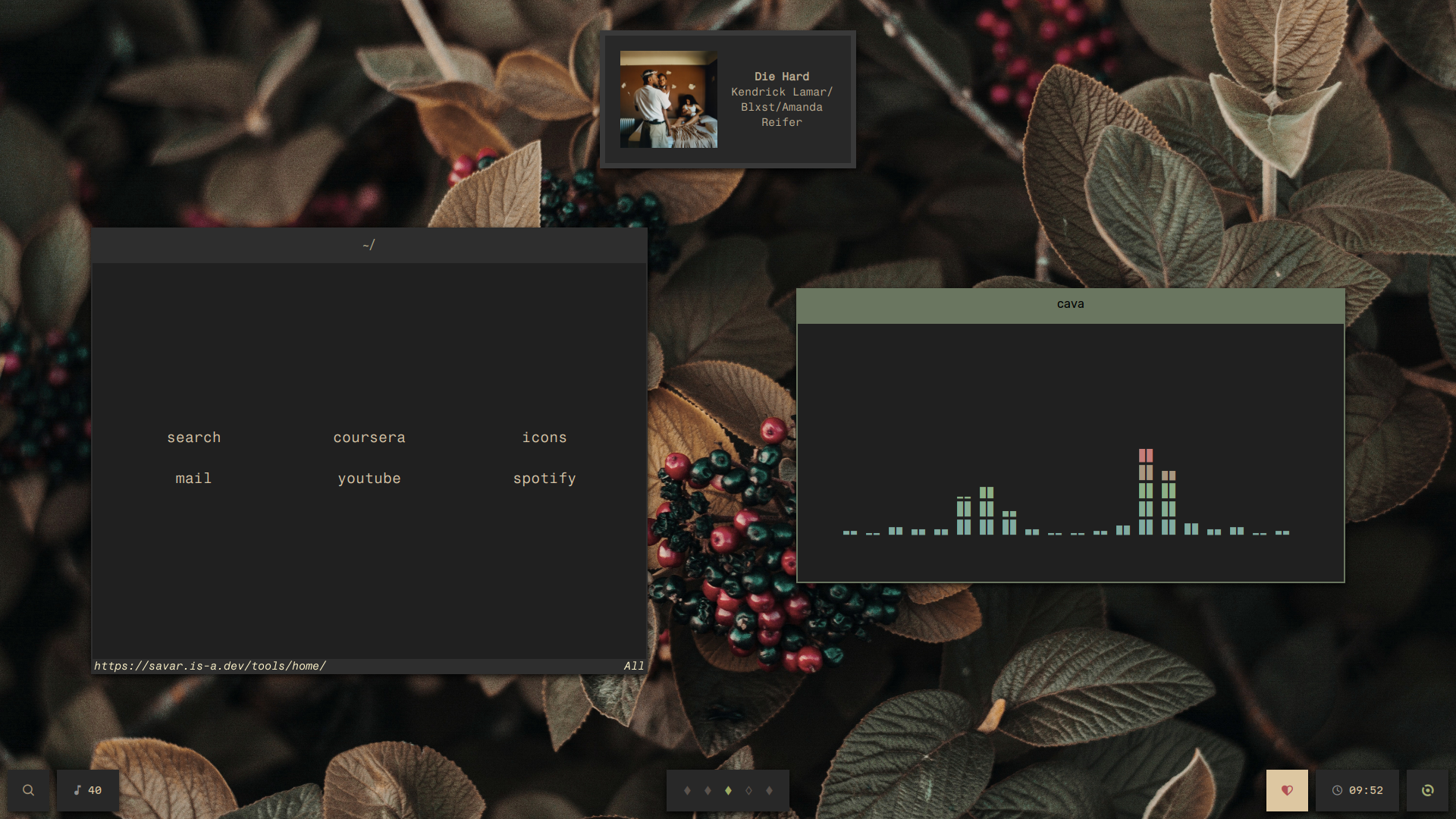
Task: Click the clock icon beside 09:52
Action: (x=1337, y=790)
